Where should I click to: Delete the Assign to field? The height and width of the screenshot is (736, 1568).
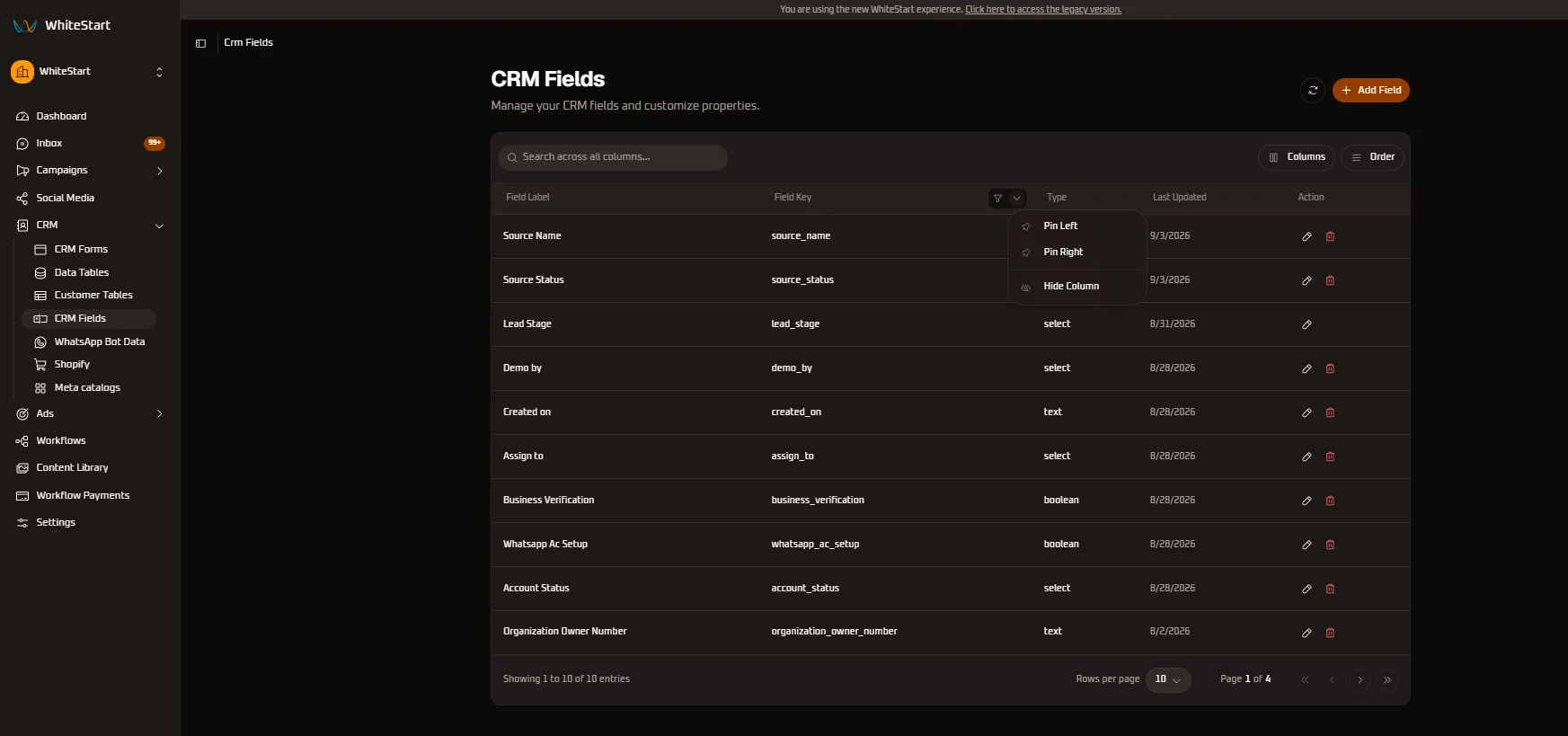[x=1330, y=457]
